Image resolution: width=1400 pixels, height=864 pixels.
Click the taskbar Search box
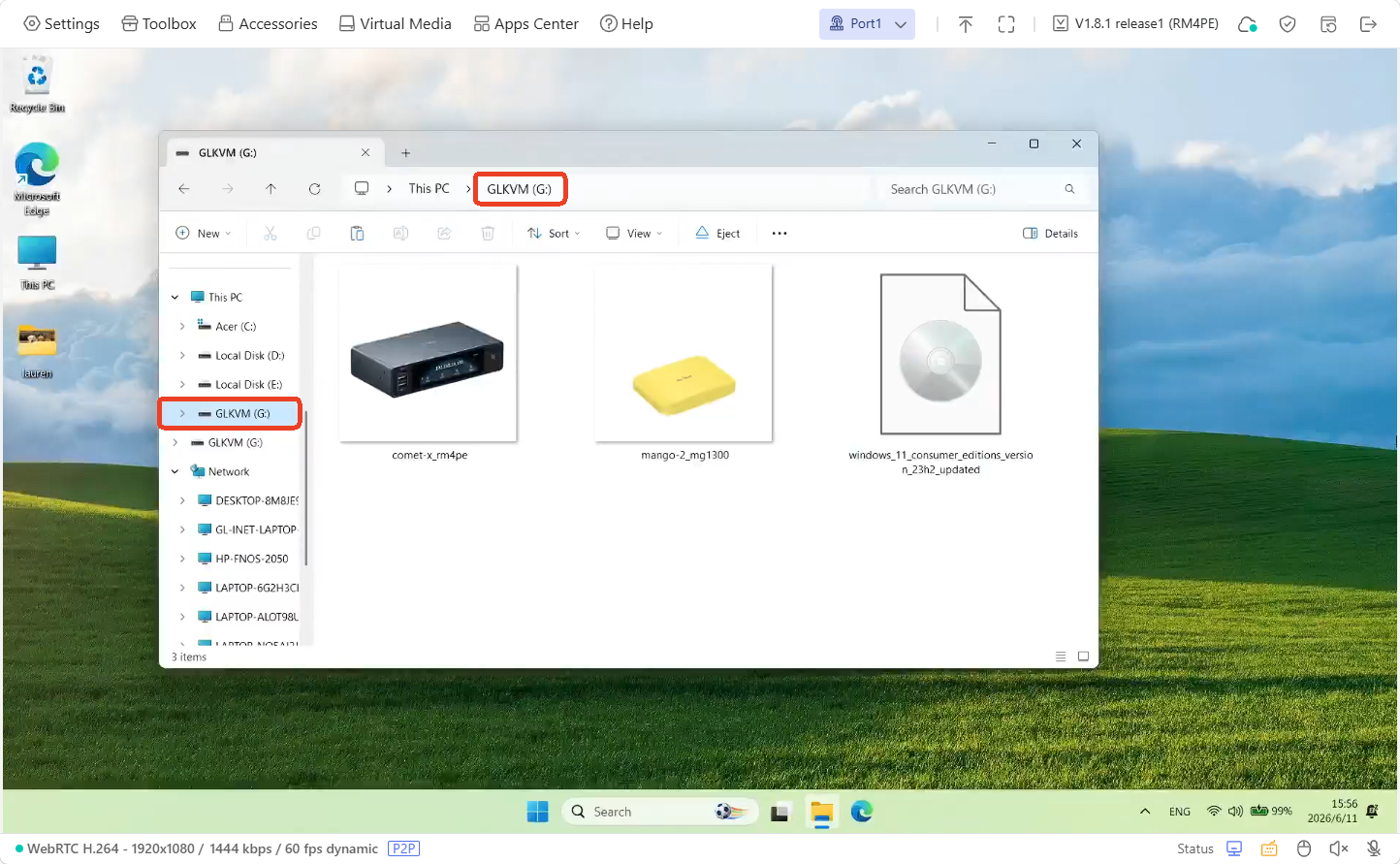659,812
